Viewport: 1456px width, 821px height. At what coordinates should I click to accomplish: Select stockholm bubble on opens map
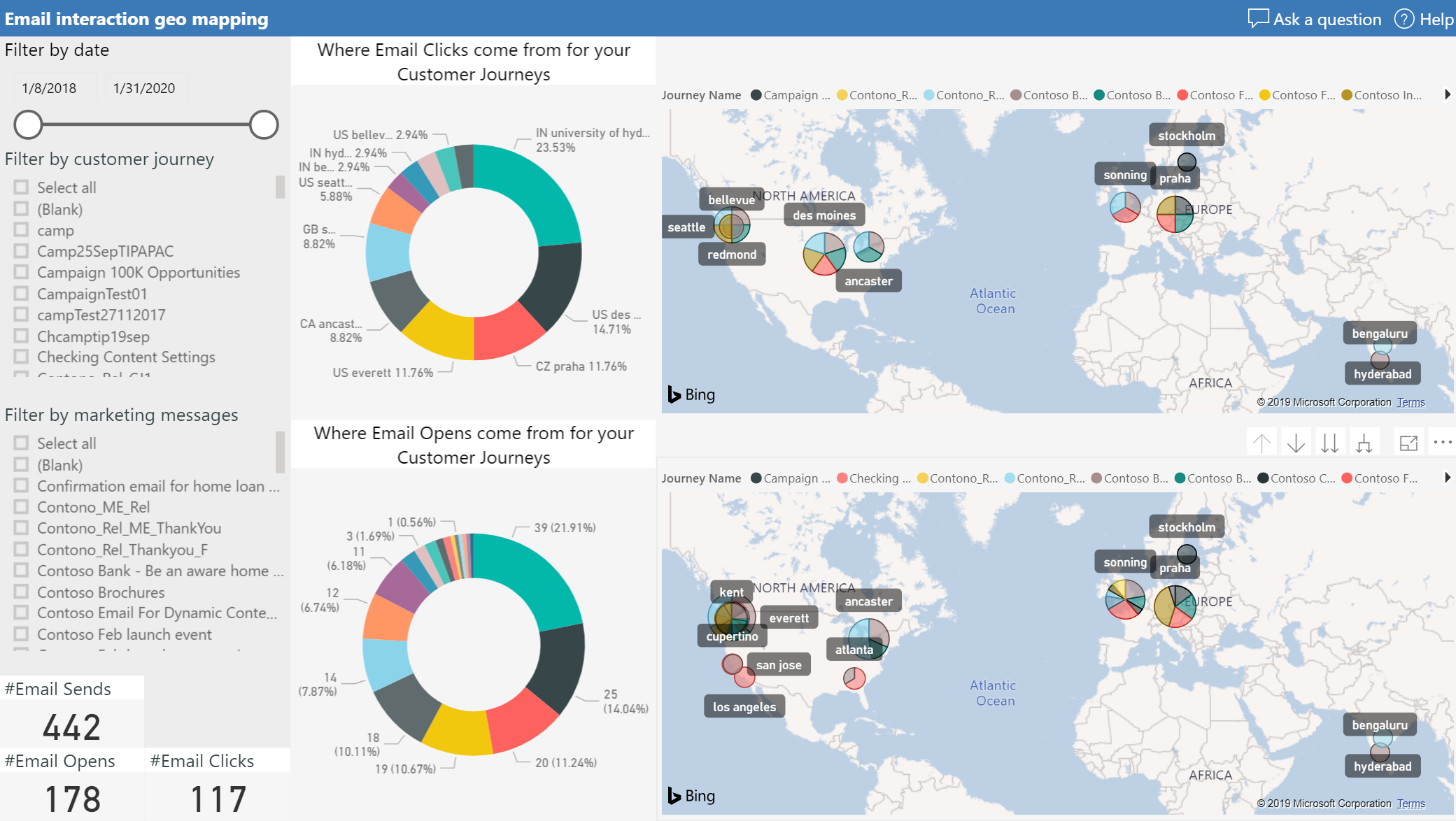pyautogui.click(x=1187, y=555)
